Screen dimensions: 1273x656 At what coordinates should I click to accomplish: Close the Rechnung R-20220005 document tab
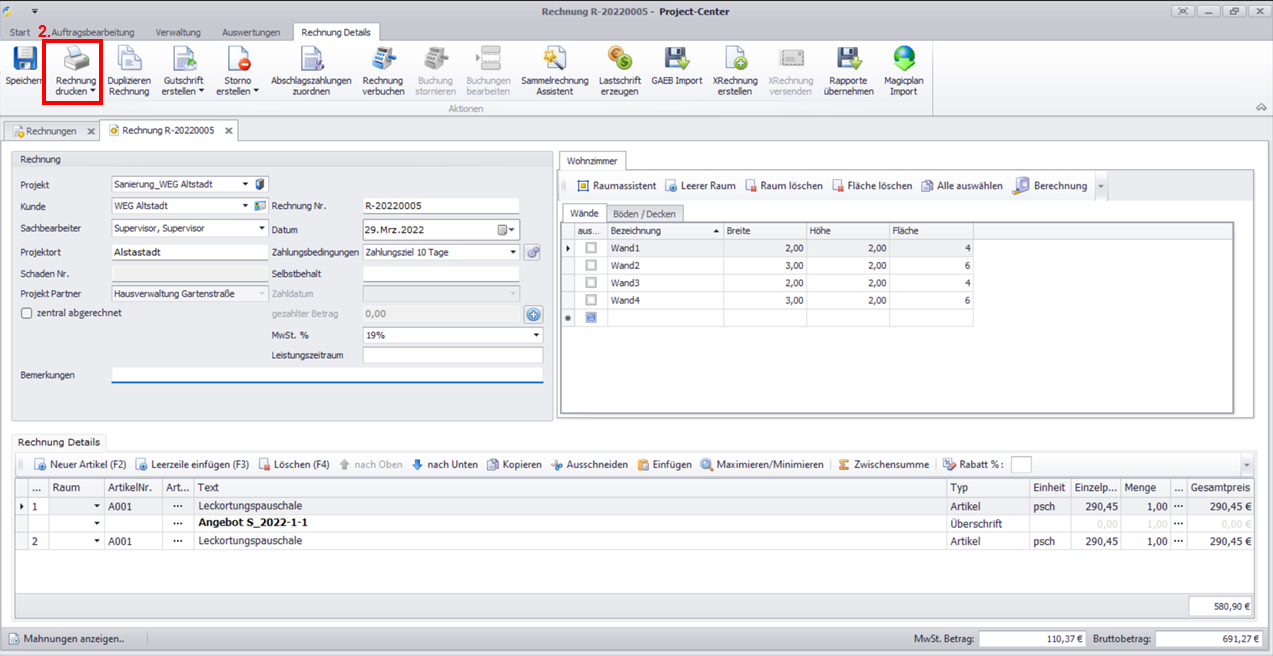pyautogui.click(x=228, y=131)
